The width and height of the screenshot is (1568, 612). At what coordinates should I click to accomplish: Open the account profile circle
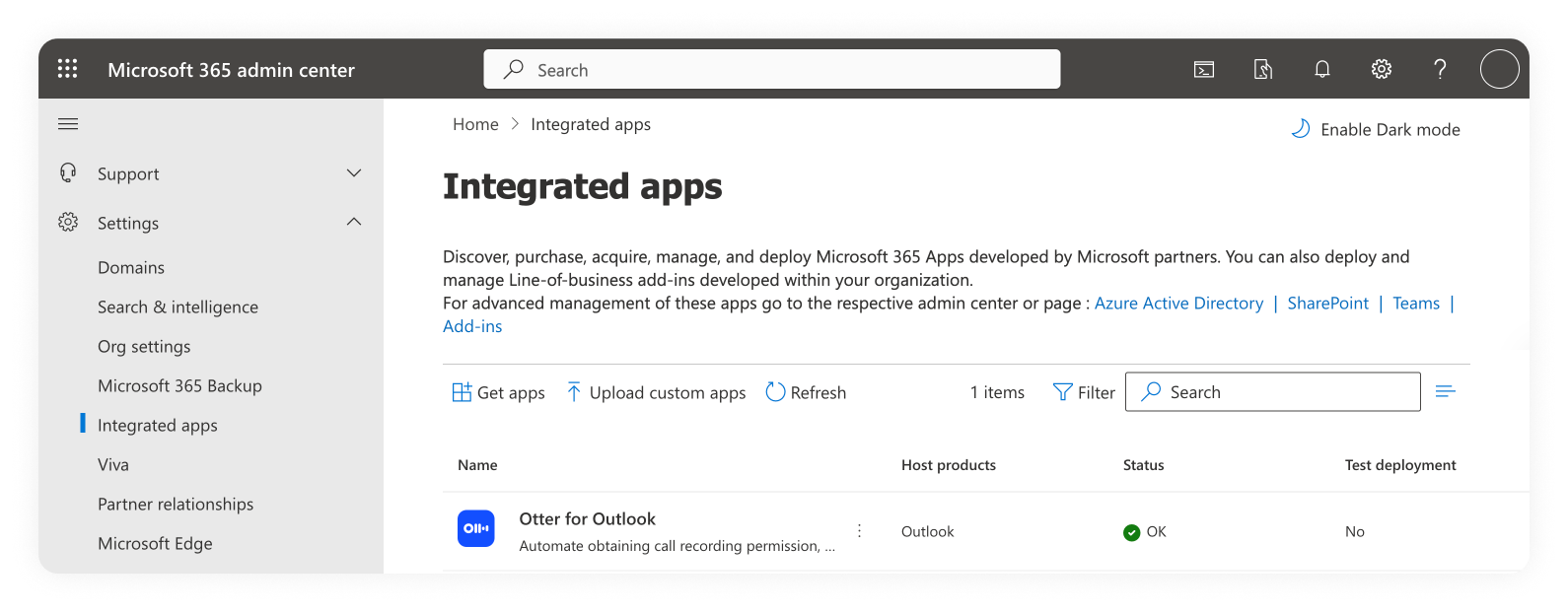1499,69
